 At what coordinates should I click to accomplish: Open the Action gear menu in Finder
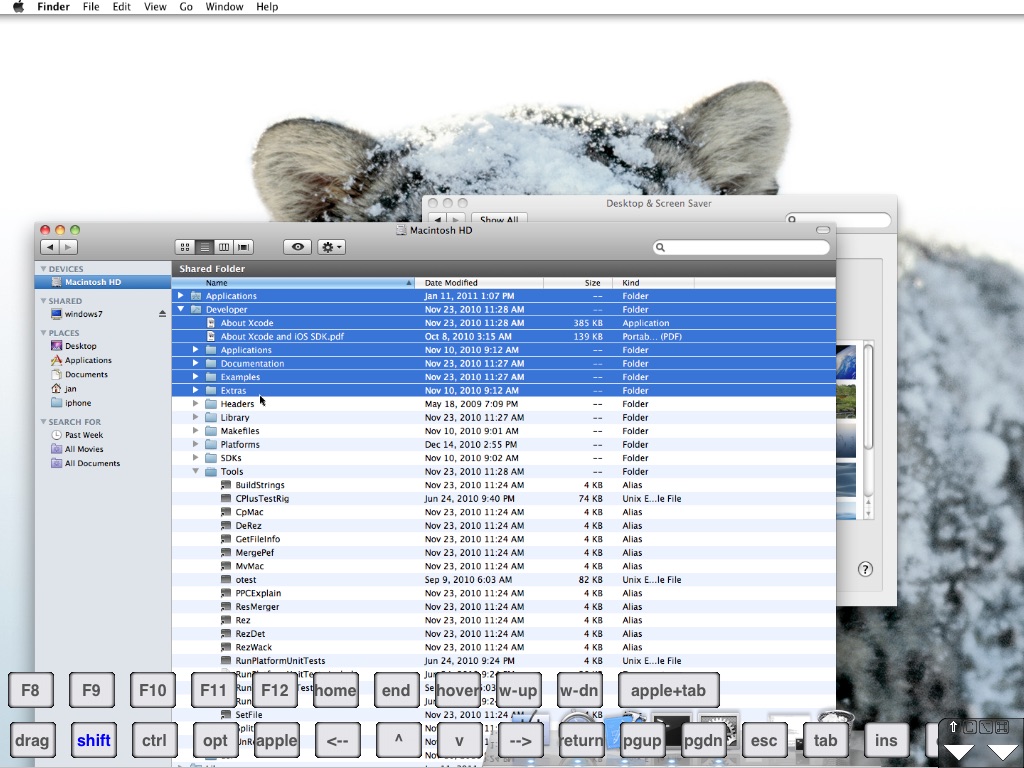pyautogui.click(x=332, y=247)
